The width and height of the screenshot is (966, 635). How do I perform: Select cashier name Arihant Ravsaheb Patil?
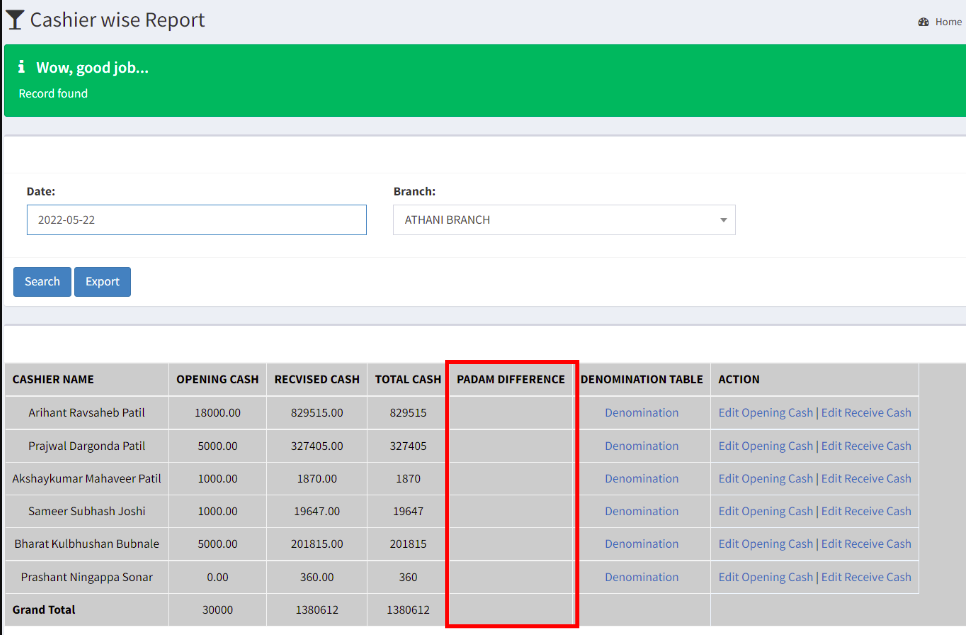[87, 413]
